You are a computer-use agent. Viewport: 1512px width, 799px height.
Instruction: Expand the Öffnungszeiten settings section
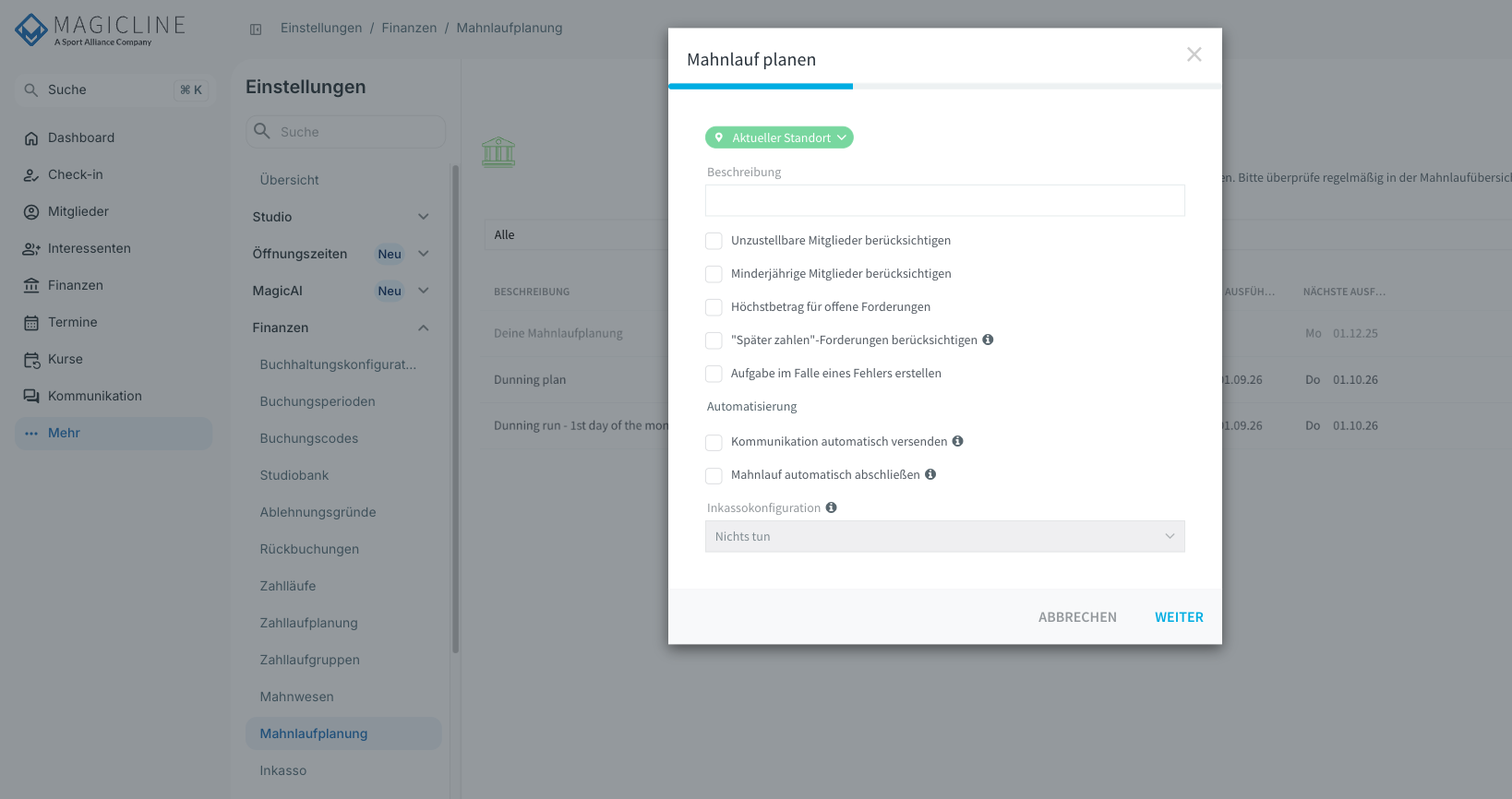pos(424,254)
